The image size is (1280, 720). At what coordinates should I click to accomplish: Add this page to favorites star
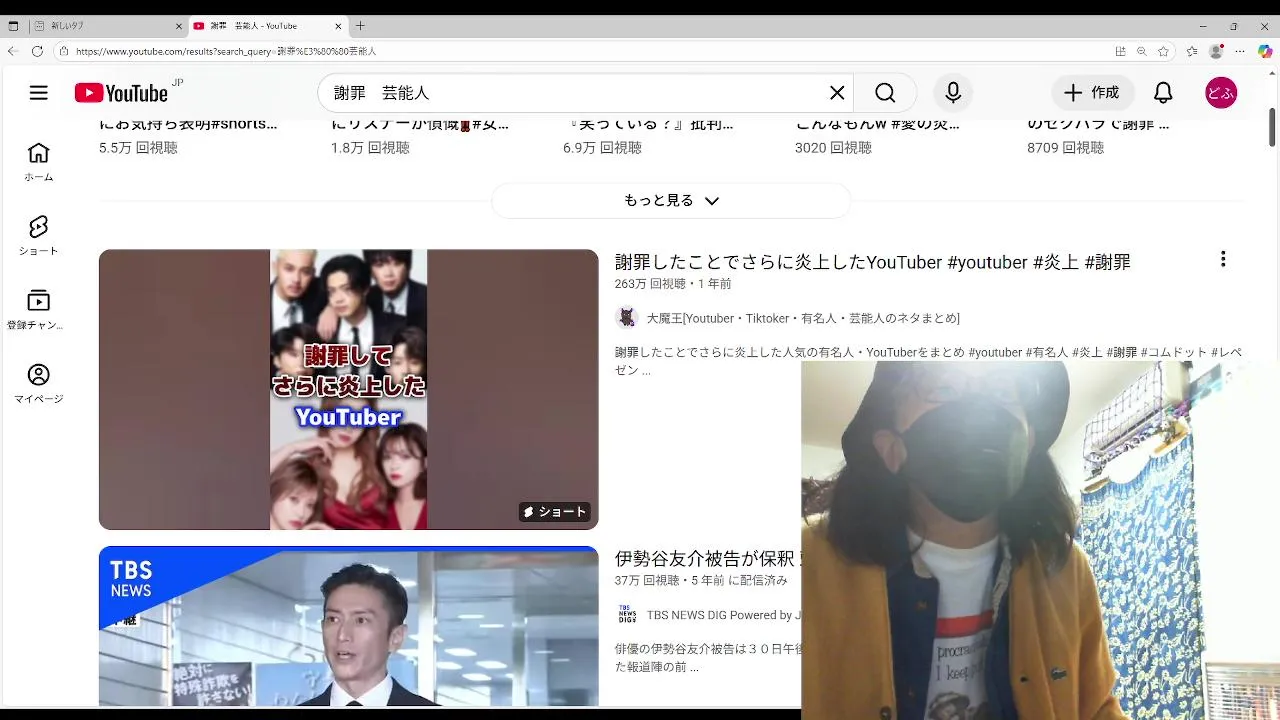[x=1163, y=51]
